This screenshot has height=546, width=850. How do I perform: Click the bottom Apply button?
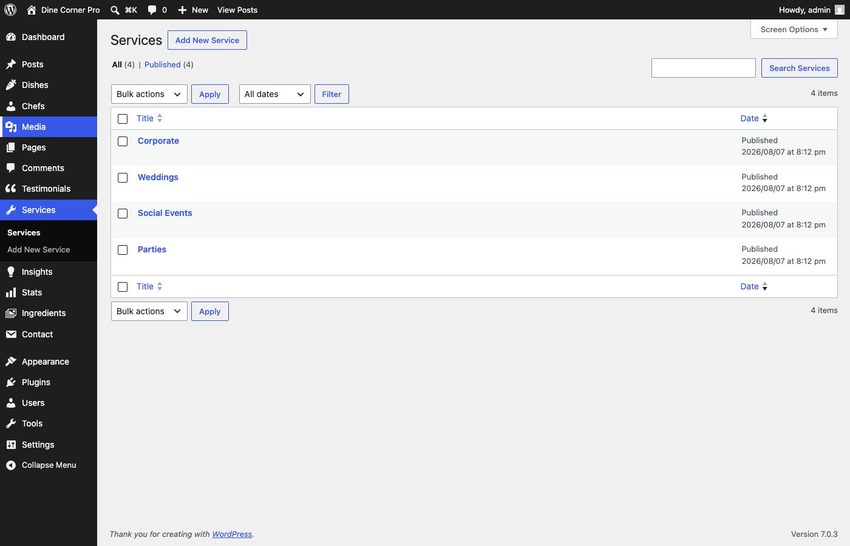pos(210,311)
